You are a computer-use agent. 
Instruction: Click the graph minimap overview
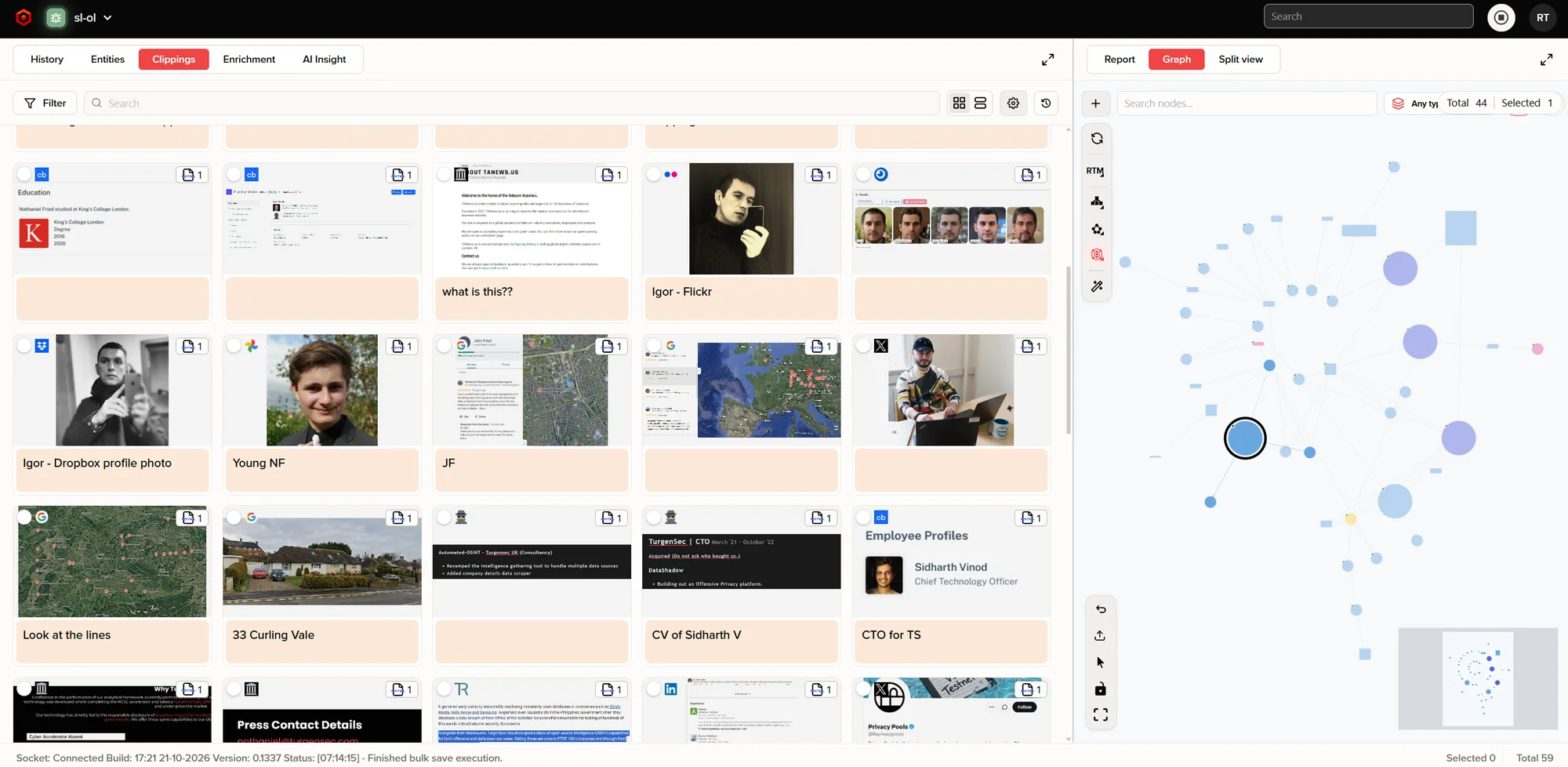[1478, 678]
